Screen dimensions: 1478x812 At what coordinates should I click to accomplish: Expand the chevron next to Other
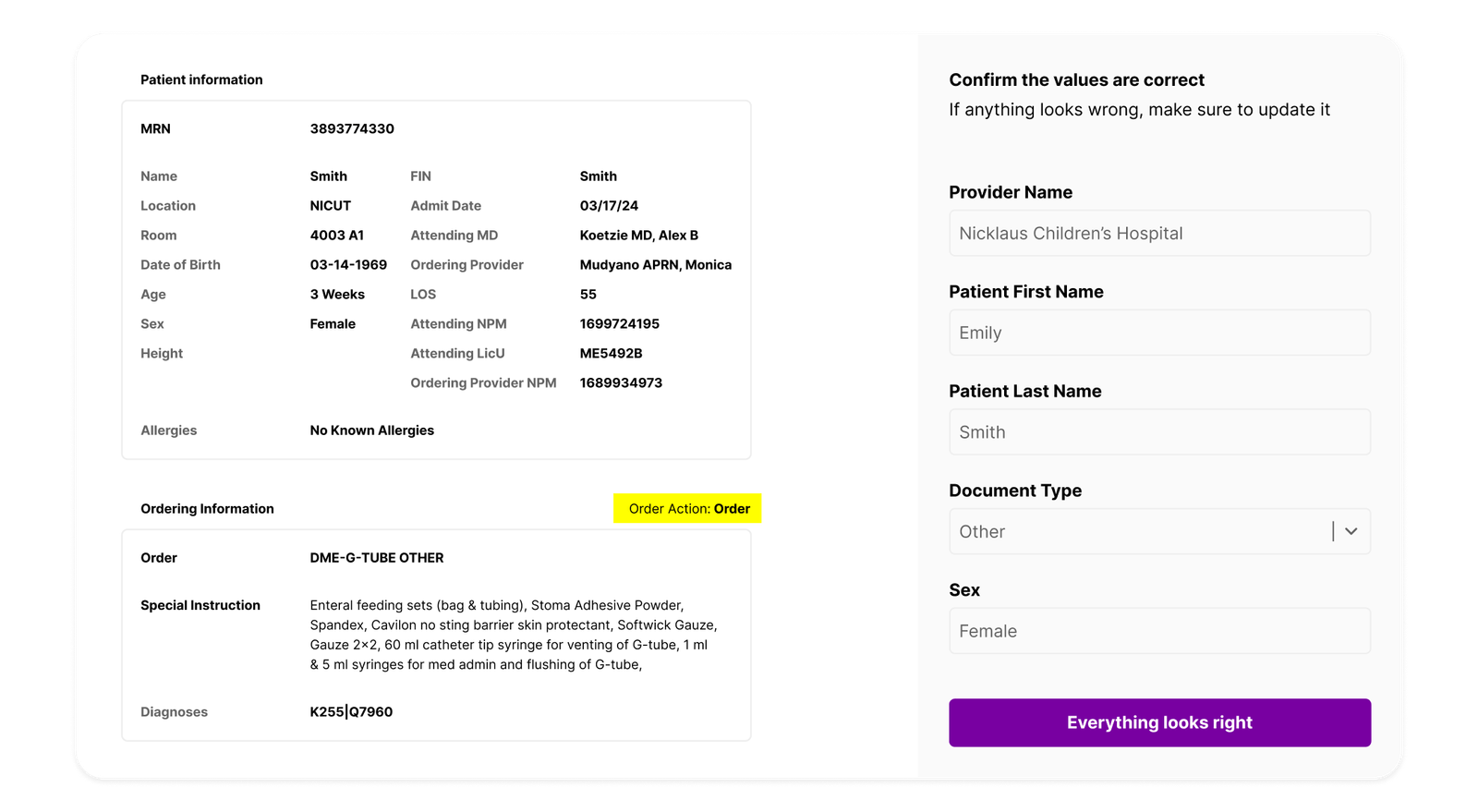click(x=1351, y=531)
